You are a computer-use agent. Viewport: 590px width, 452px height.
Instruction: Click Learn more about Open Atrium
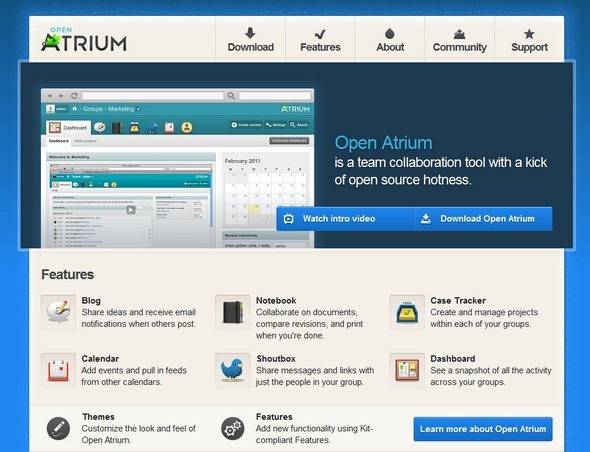(x=483, y=429)
